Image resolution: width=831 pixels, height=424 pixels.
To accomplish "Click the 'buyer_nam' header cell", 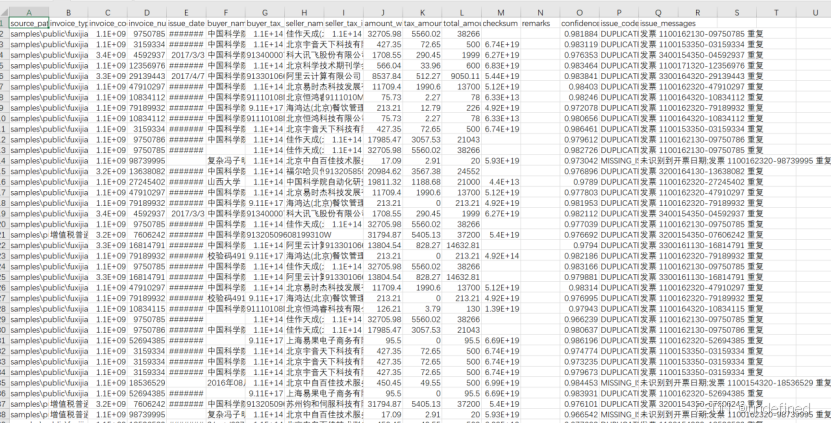I will click(x=226, y=23).
